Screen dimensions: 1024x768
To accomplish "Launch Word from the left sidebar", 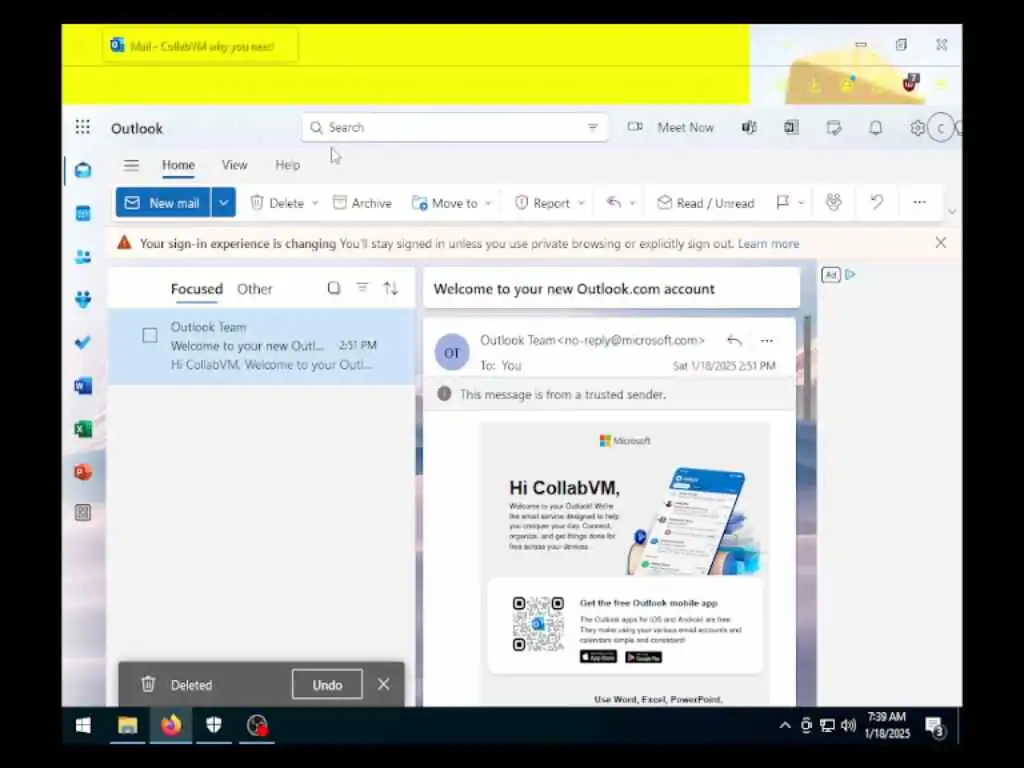I will click(83, 386).
